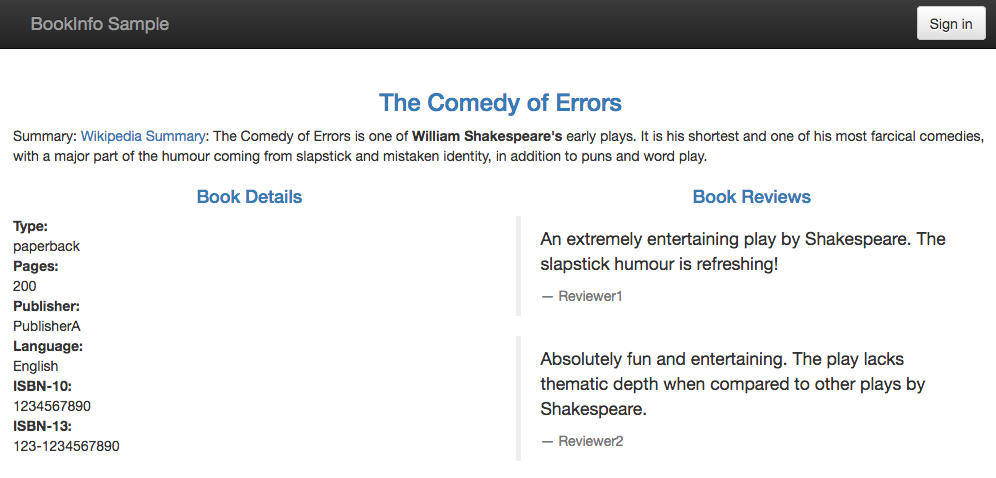Click The Comedy of Errors title
This screenshot has height=478, width=996.
point(500,102)
